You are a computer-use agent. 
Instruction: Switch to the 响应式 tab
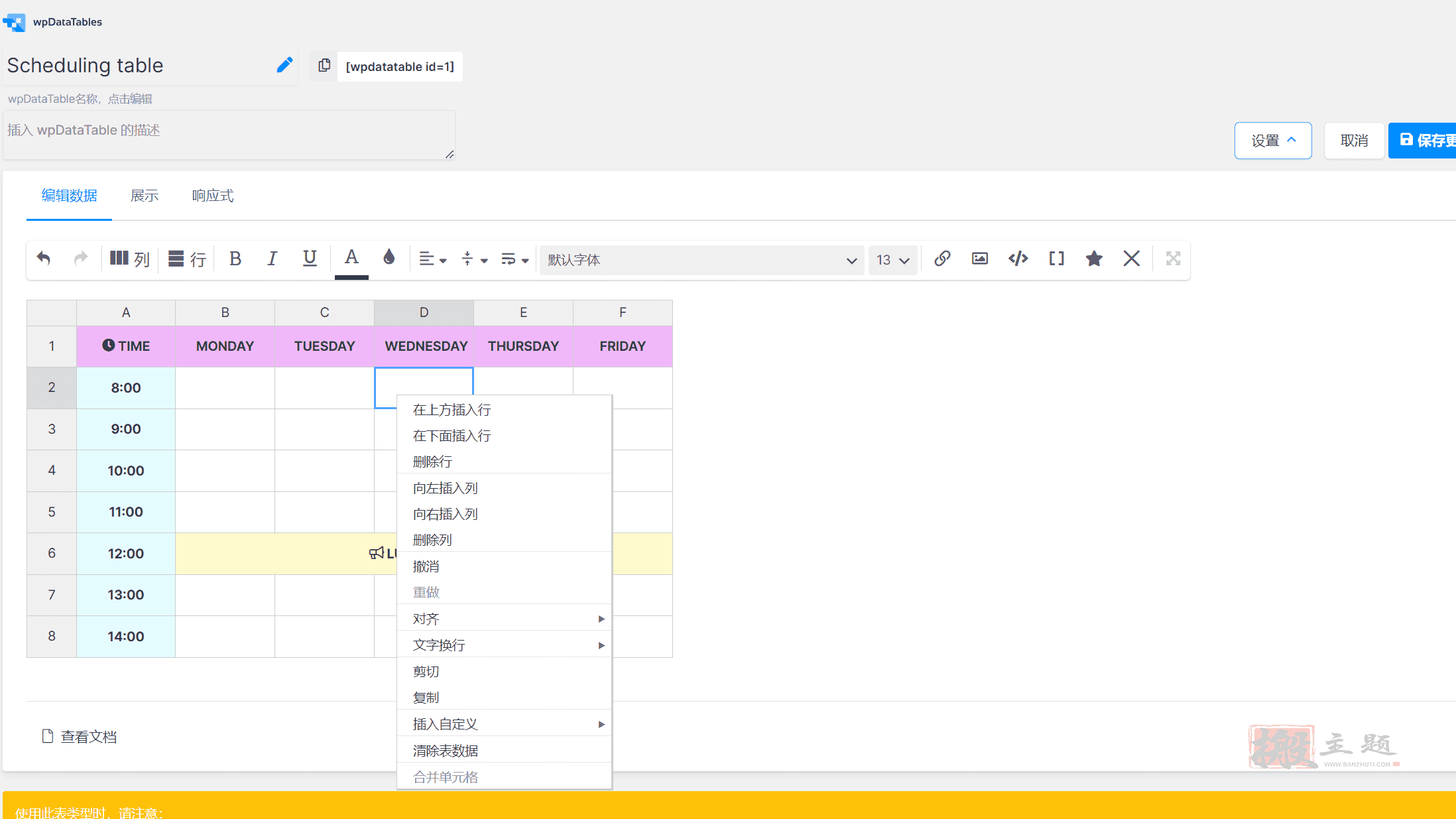coord(213,196)
